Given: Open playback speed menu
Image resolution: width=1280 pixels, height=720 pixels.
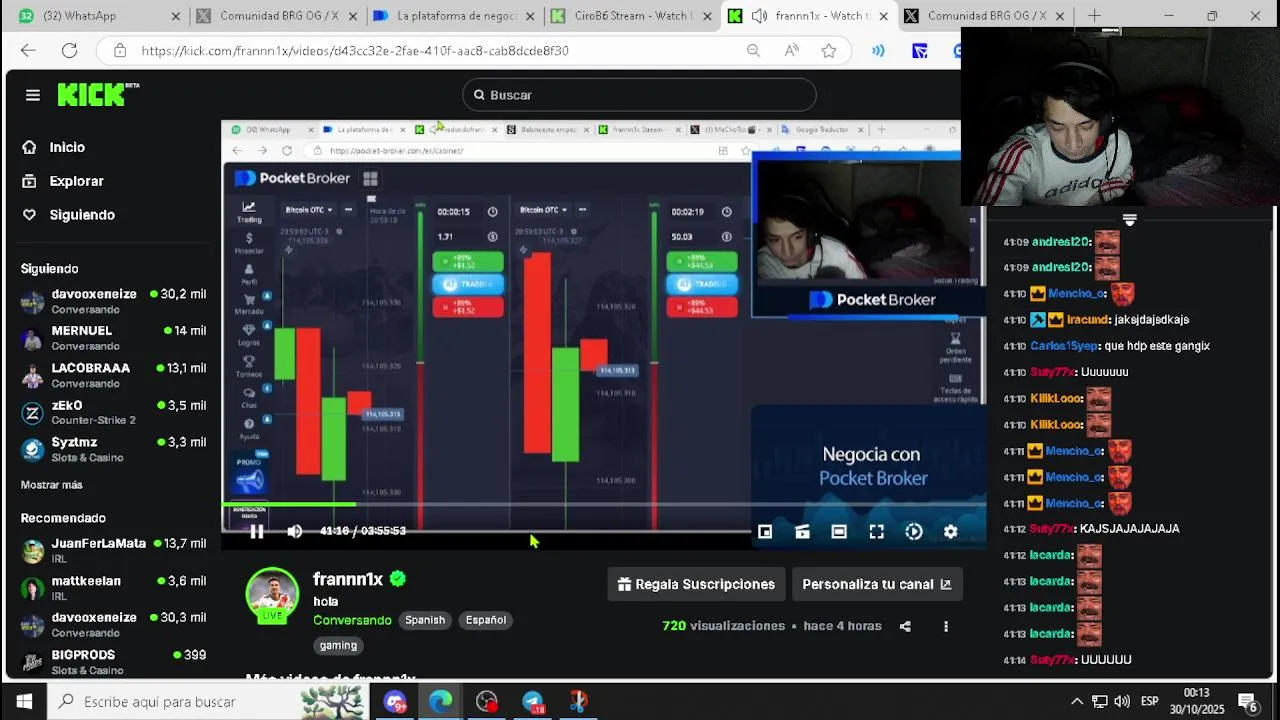Looking at the screenshot, I should [913, 532].
